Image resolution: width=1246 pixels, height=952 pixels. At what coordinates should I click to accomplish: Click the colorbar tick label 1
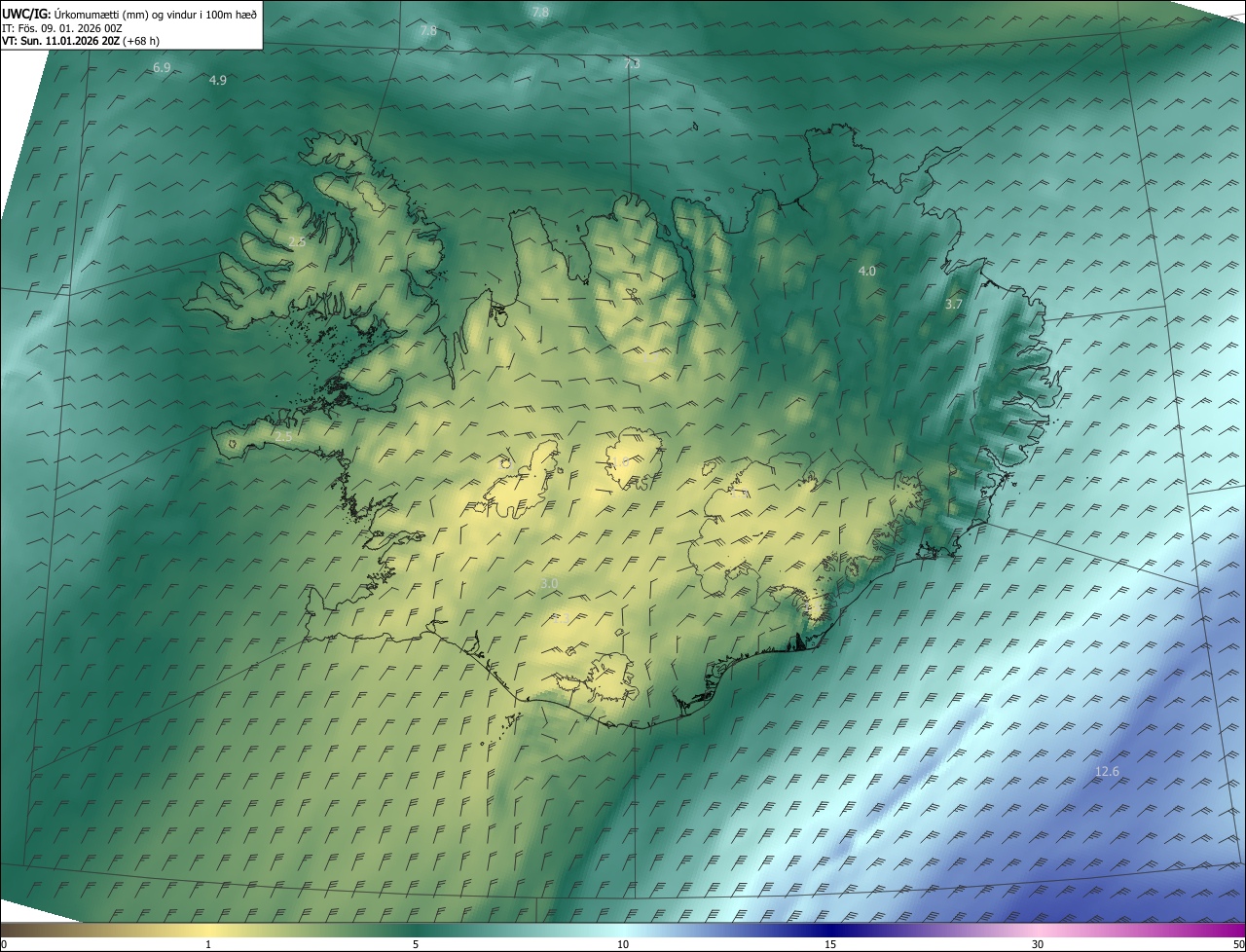pos(208,944)
